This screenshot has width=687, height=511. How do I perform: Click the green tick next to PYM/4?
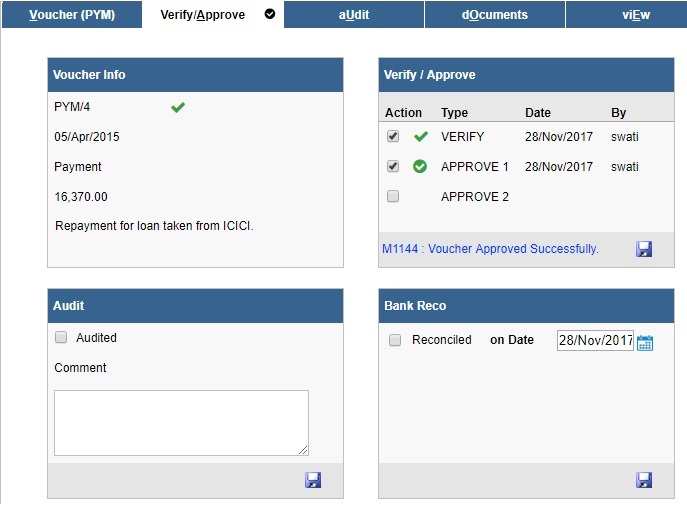(x=178, y=107)
